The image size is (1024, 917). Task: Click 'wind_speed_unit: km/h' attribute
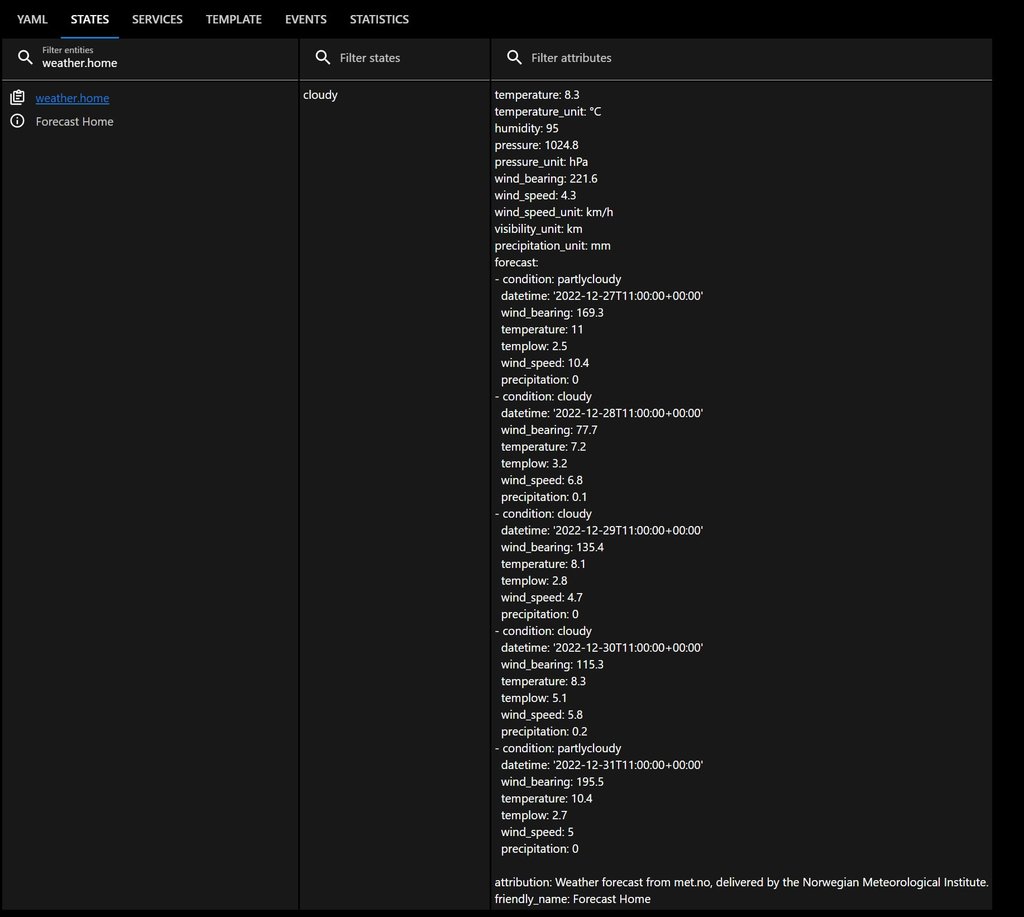[x=554, y=212]
